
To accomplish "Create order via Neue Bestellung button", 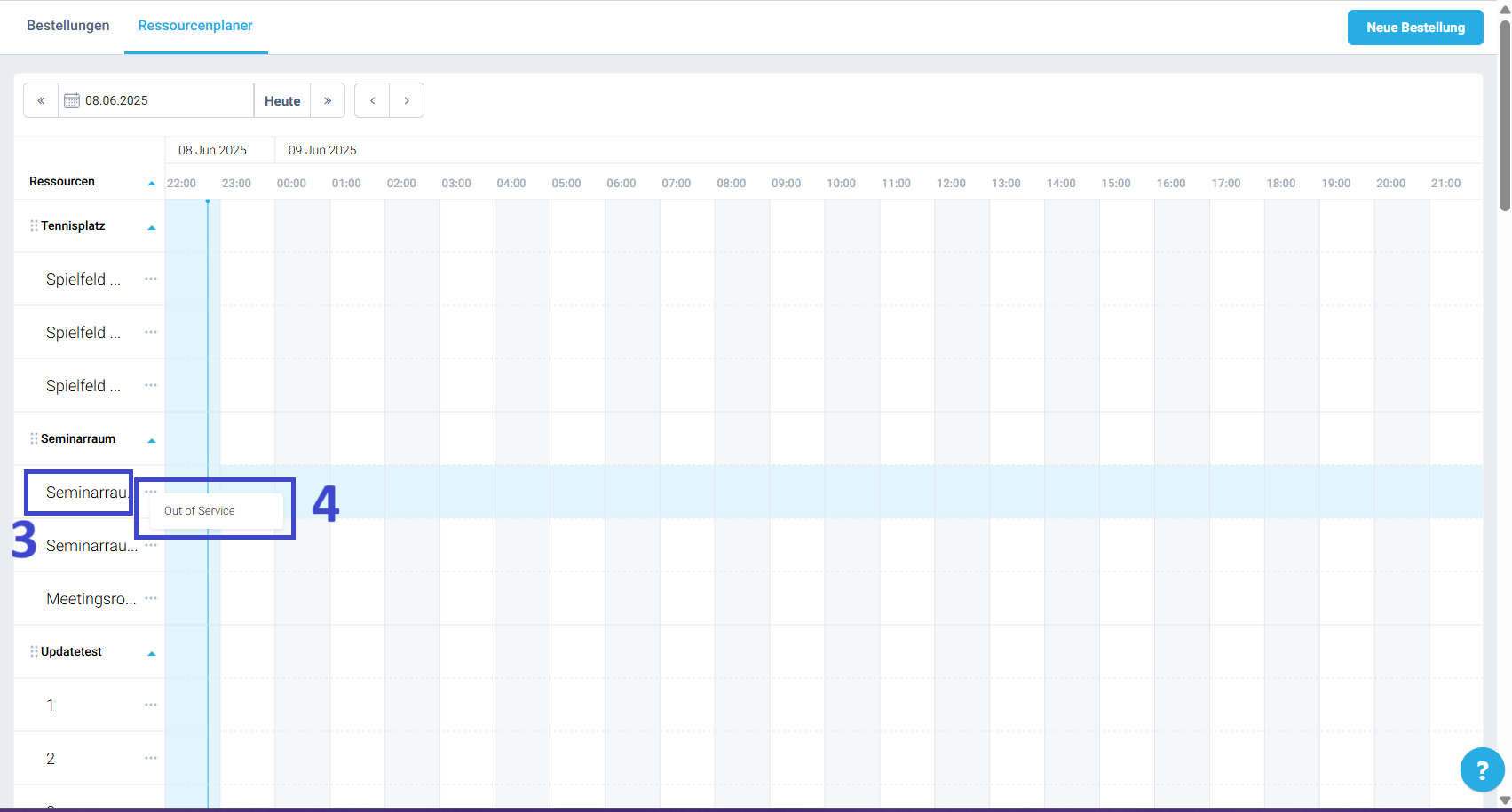I will (x=1415, y=28).
